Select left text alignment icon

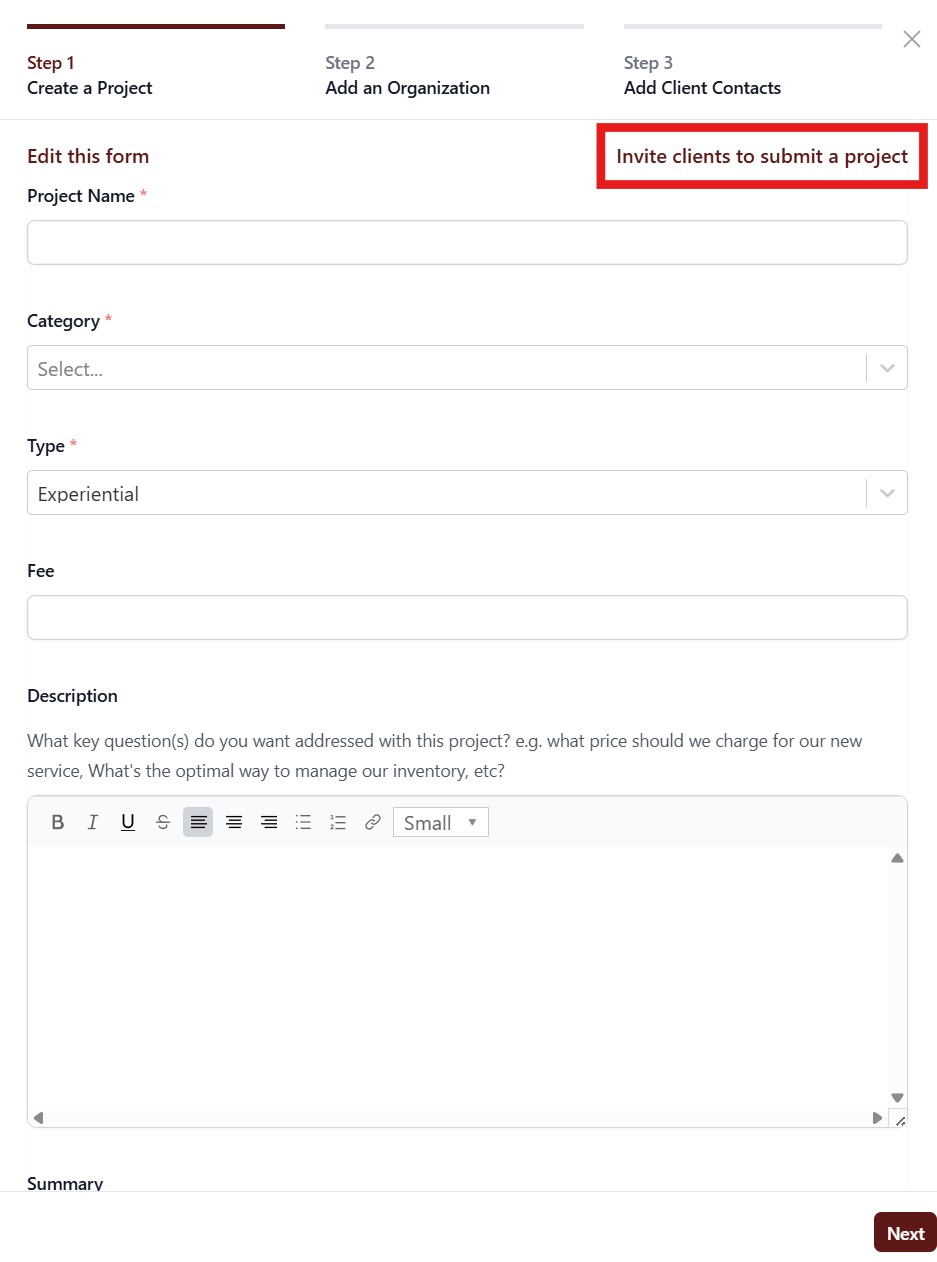[198, 822]
